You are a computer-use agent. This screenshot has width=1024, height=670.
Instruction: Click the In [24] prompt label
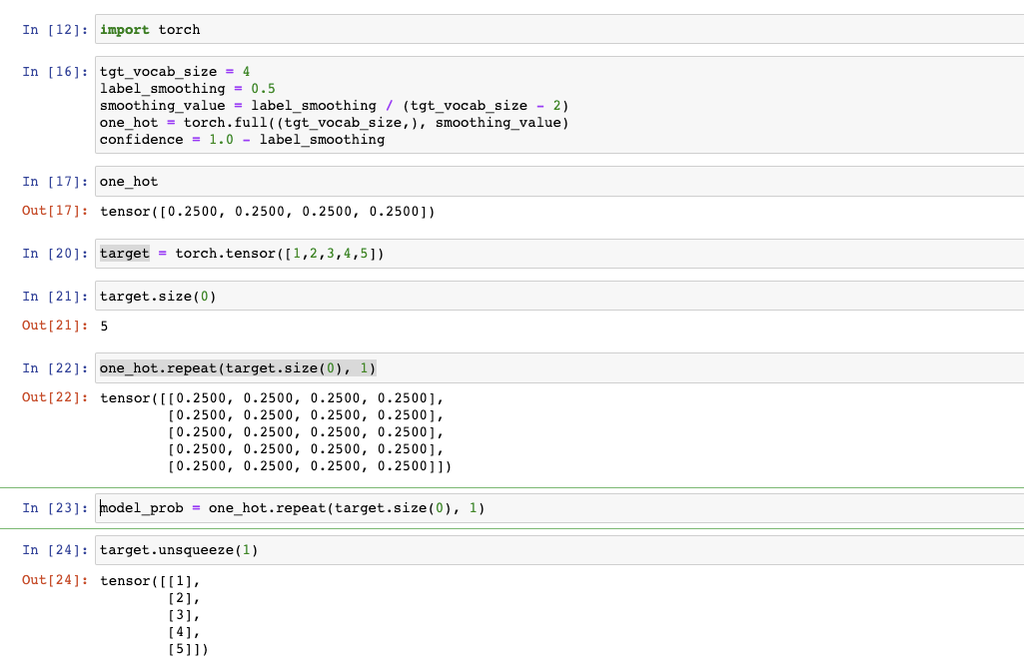(x=55, y=550)
